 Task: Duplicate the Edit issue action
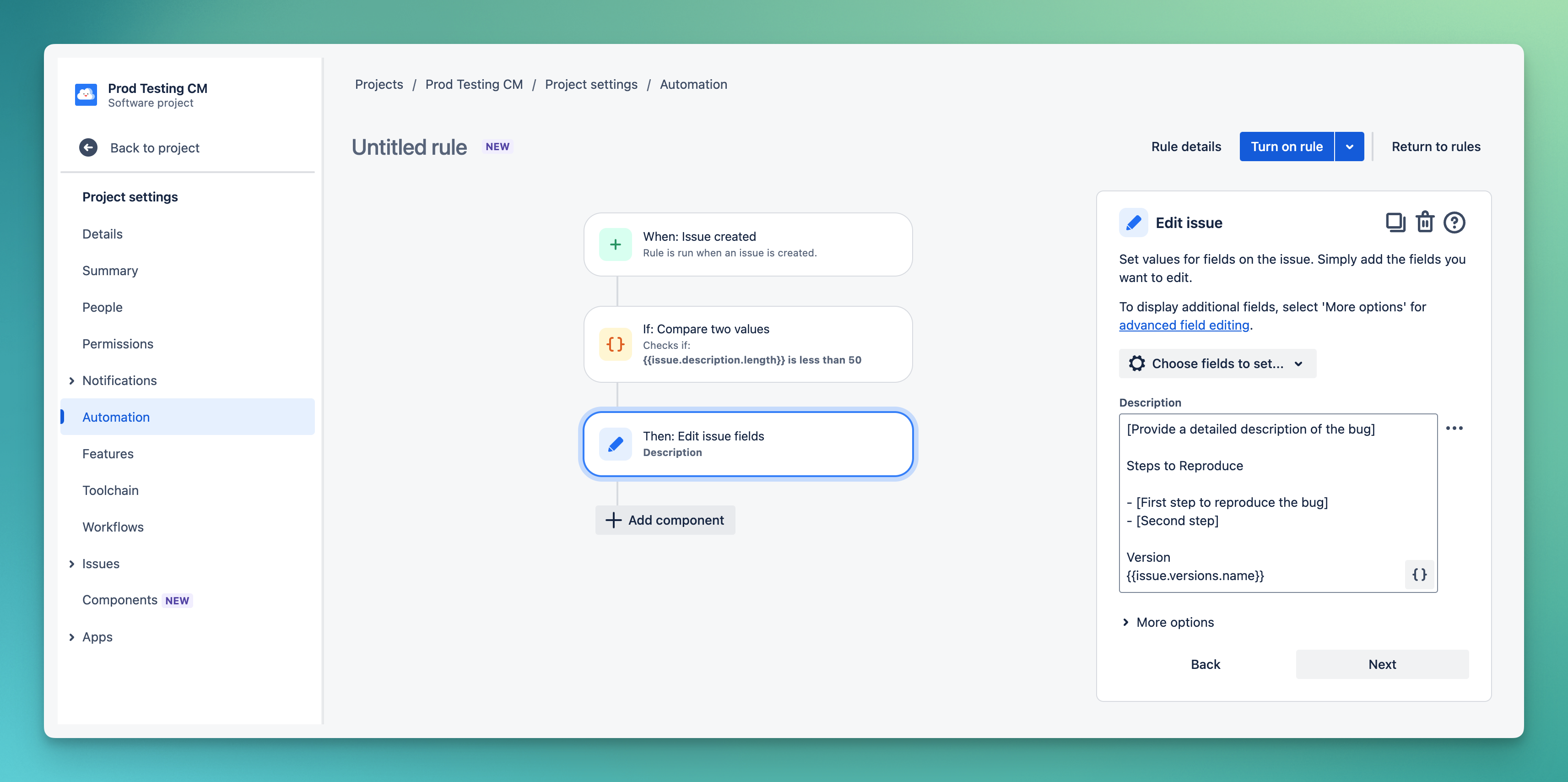[1396, 223]
